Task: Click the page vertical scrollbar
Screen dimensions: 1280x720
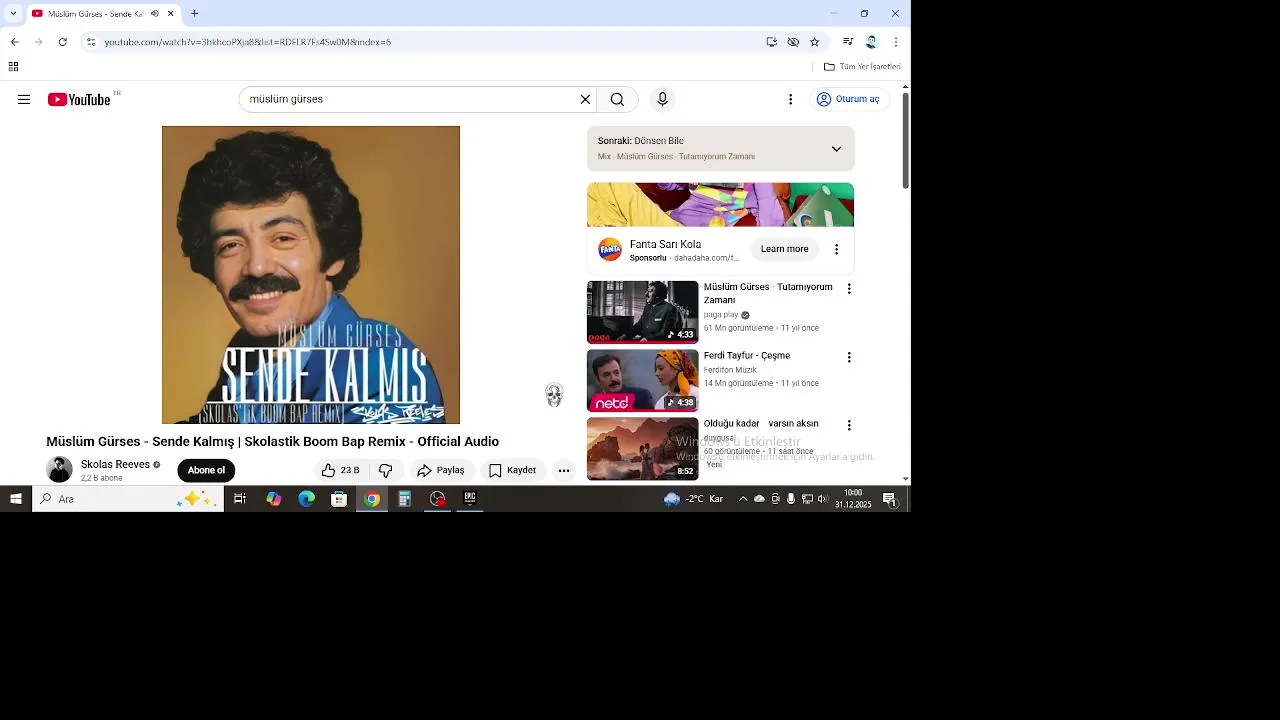Action: (906, 140)
